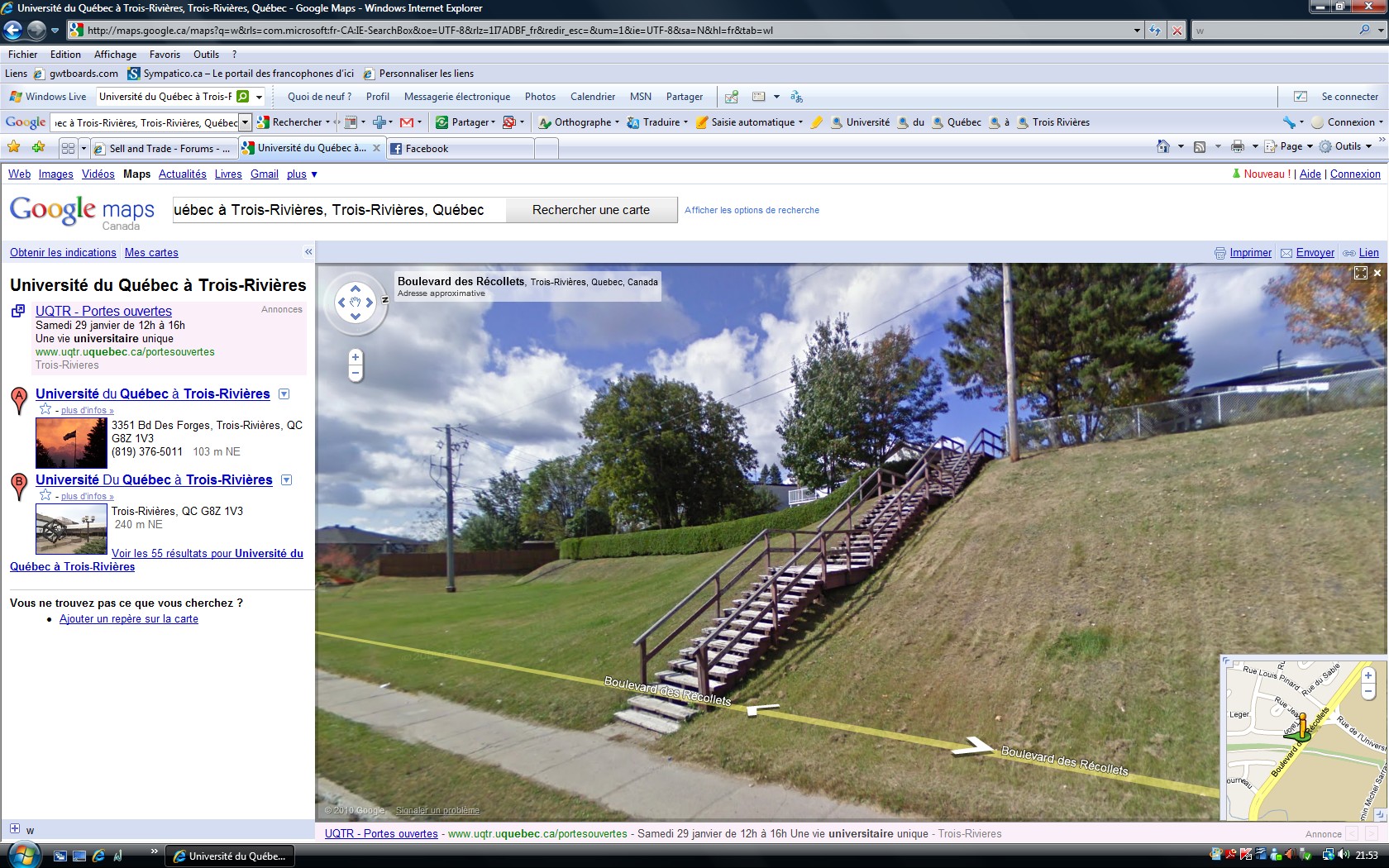
Task: Star the first Université du Québec result
Action: click(45, 409)
